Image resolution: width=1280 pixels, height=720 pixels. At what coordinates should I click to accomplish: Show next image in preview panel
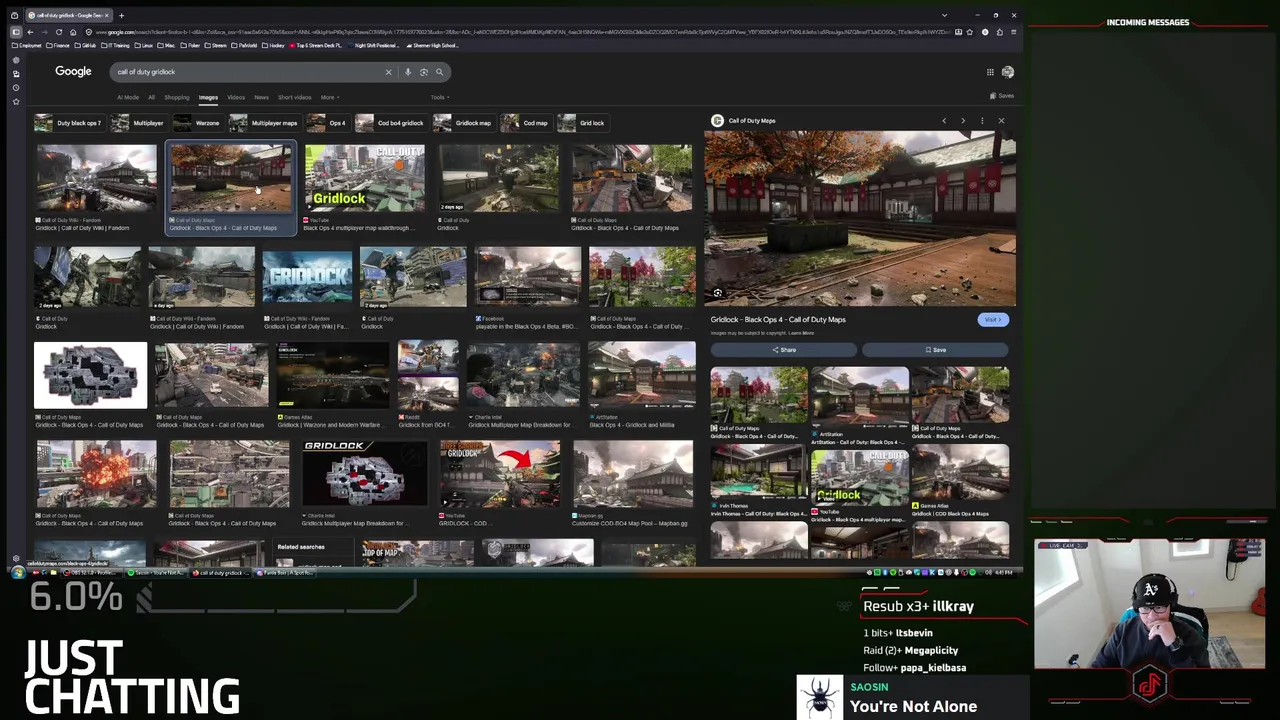[963, 121]
